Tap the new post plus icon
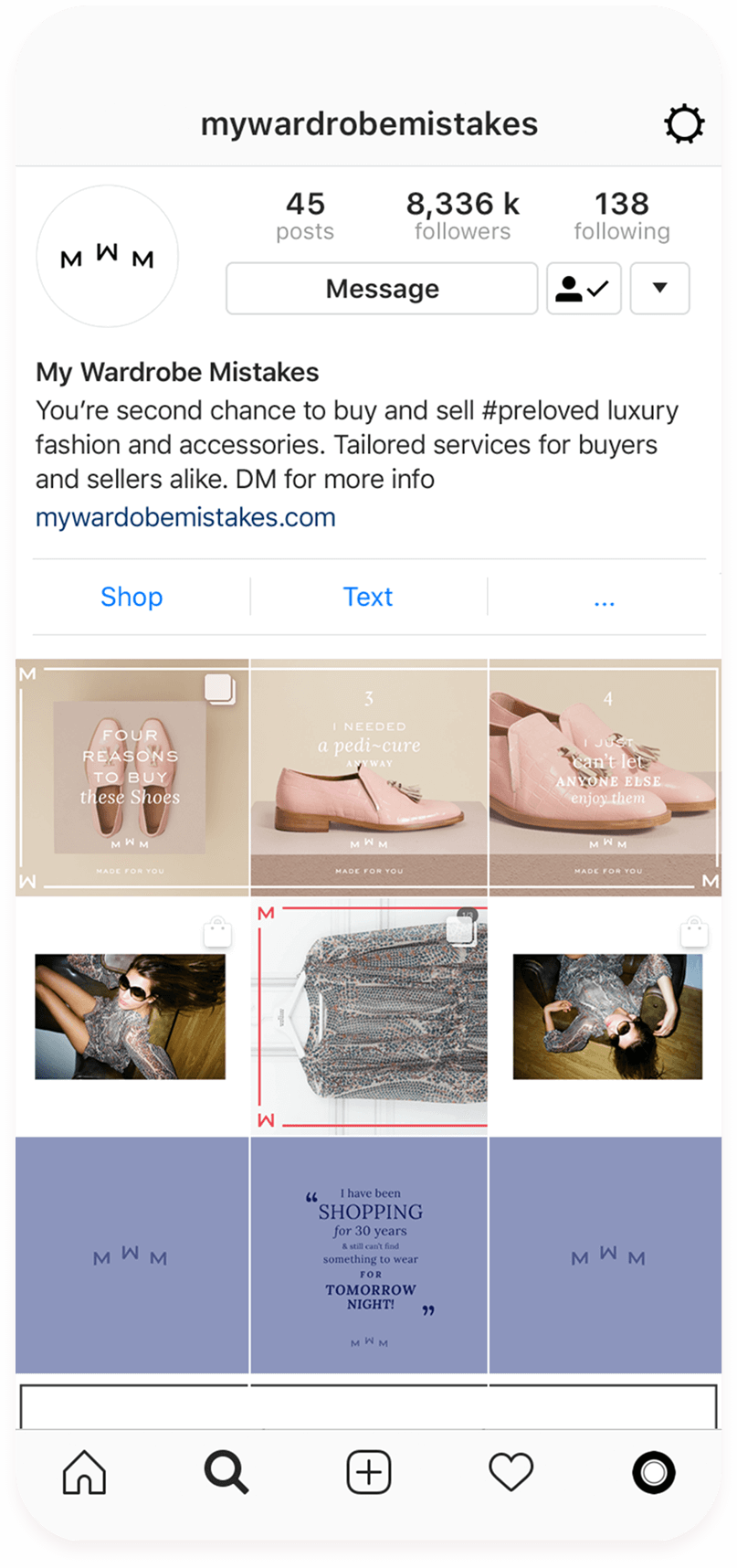The width and height of the screenshot is (737, 1568). point(369,1472)
